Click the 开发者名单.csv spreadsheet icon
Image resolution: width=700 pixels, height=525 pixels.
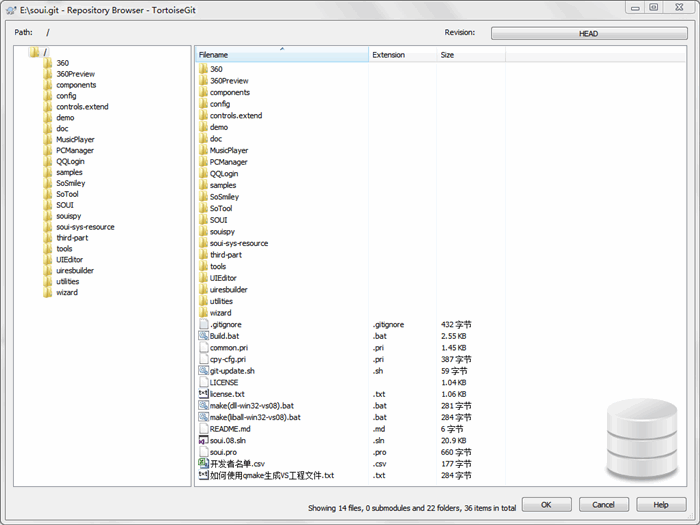point(203,463)
